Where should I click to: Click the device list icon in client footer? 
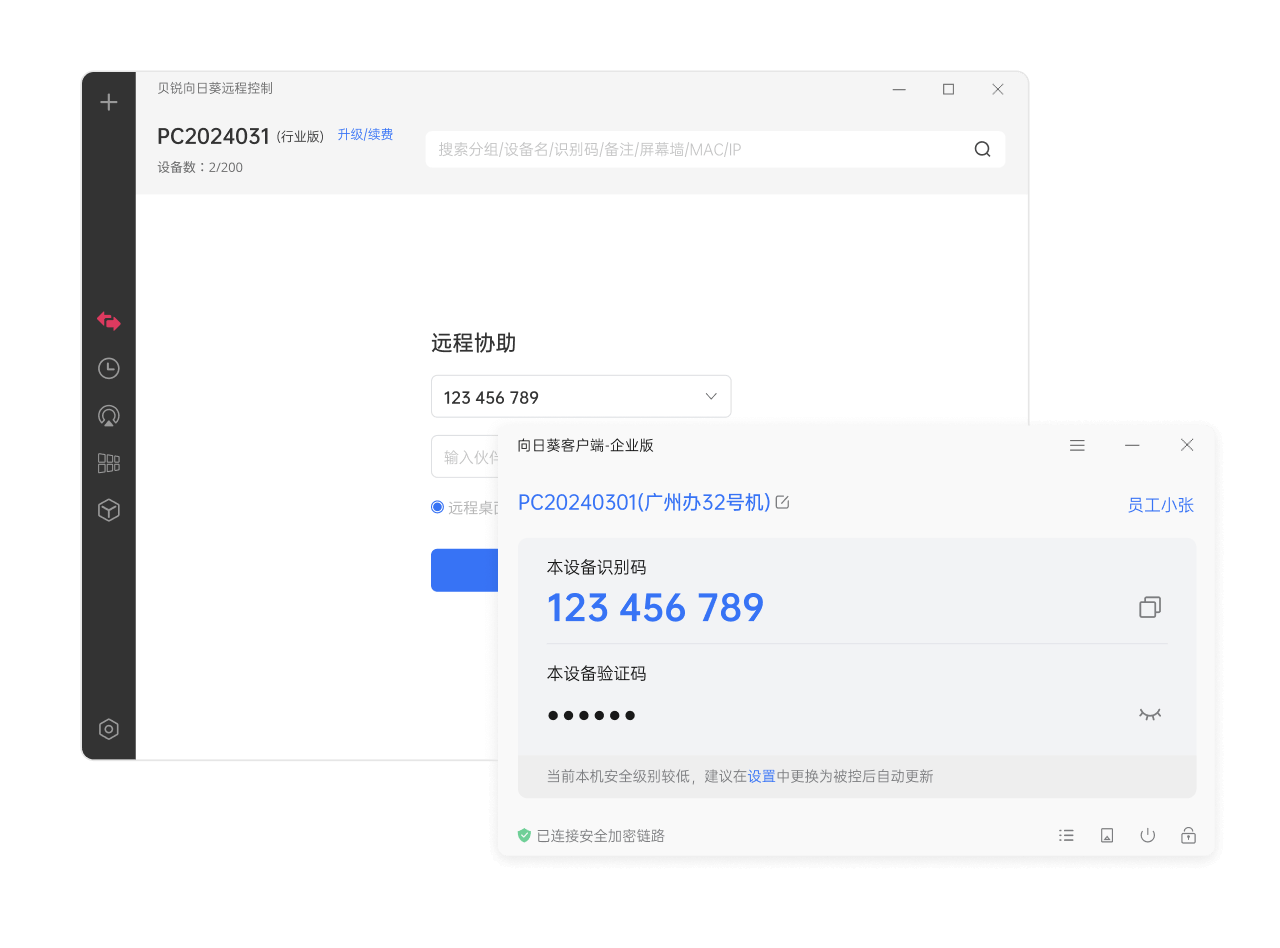tap(1066, 835)
